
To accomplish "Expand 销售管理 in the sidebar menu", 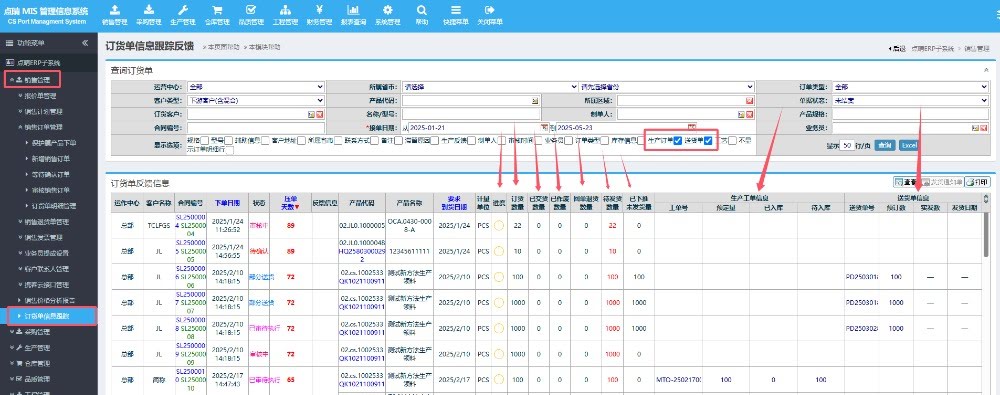I will [x=33, y=80].
